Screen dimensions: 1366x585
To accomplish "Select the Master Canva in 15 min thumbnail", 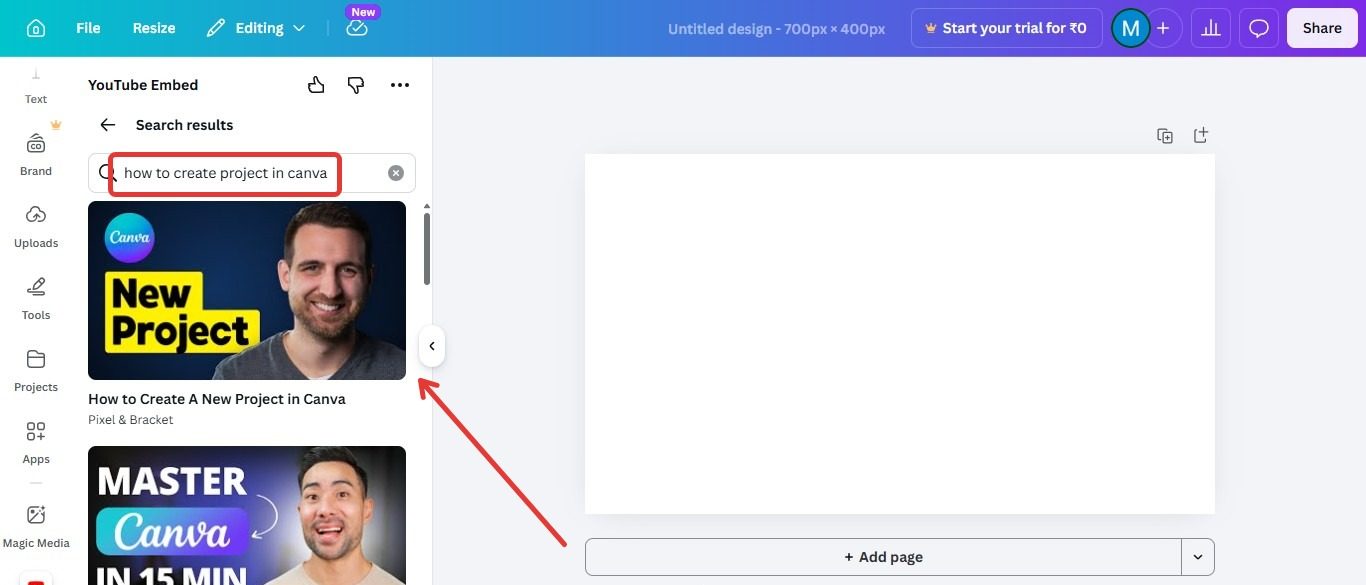I will point(247,515).
